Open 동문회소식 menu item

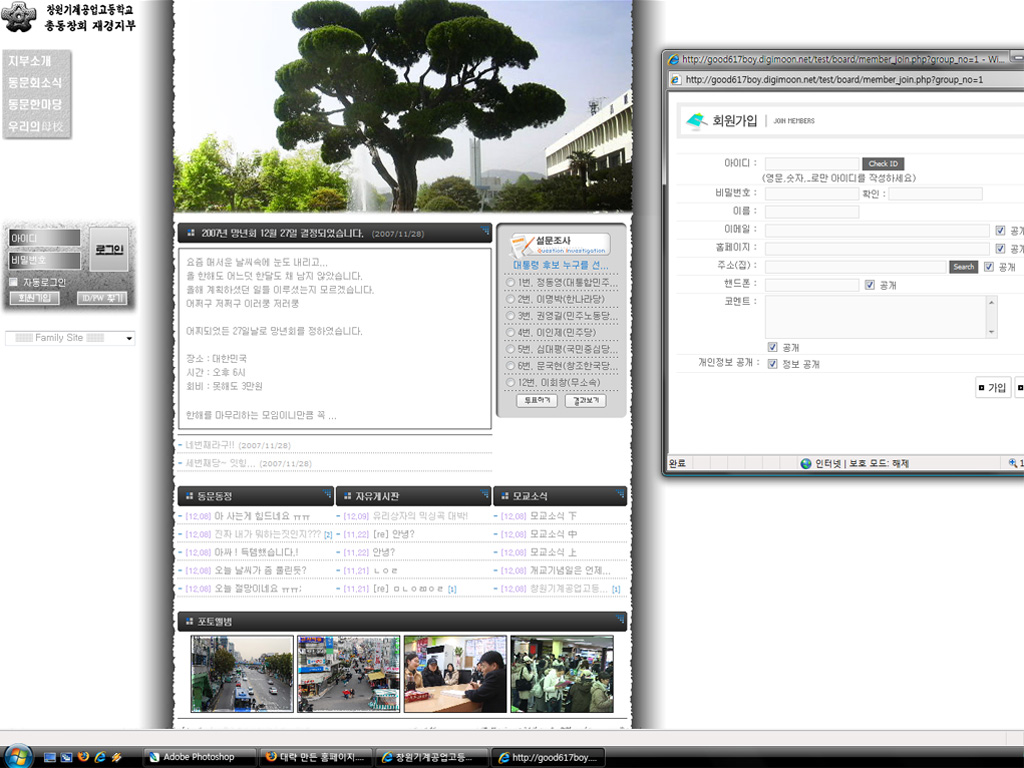tap(35, 83)
